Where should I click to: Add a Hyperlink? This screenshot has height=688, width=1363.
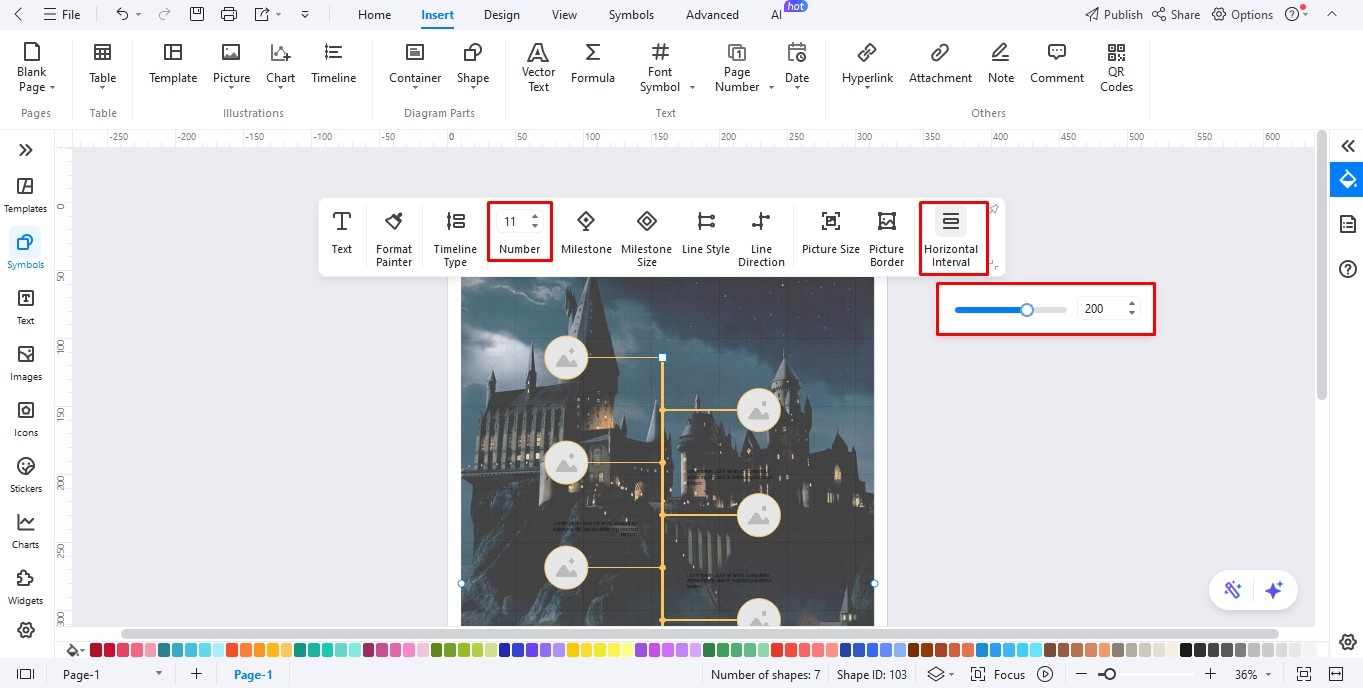[867, 66]
